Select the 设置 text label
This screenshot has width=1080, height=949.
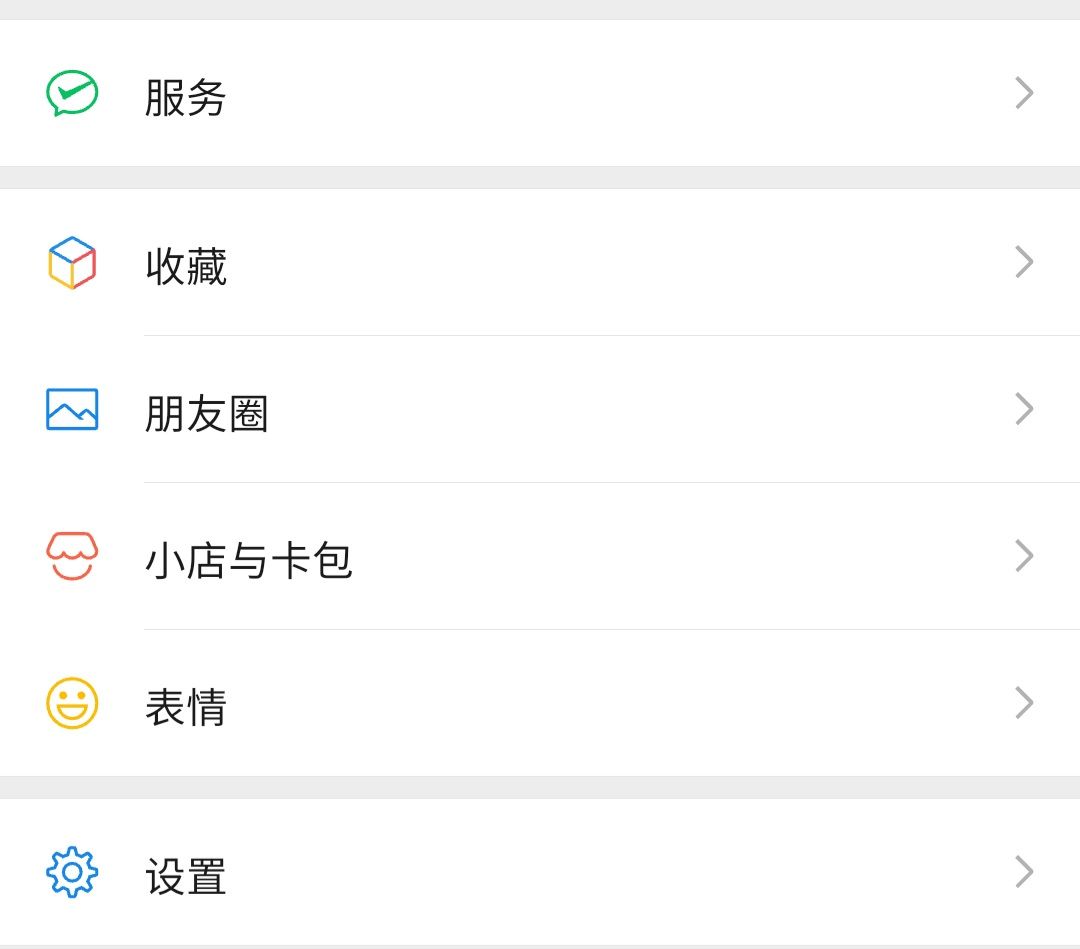tap(186, 877)
